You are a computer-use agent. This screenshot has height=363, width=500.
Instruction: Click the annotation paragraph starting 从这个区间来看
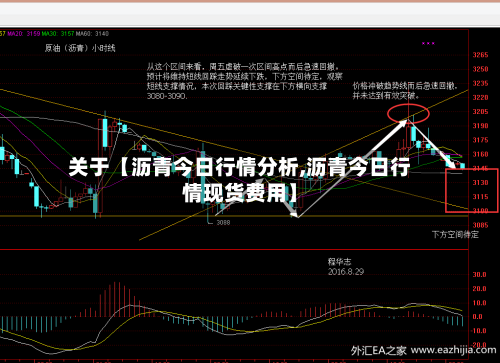(245, 81)
